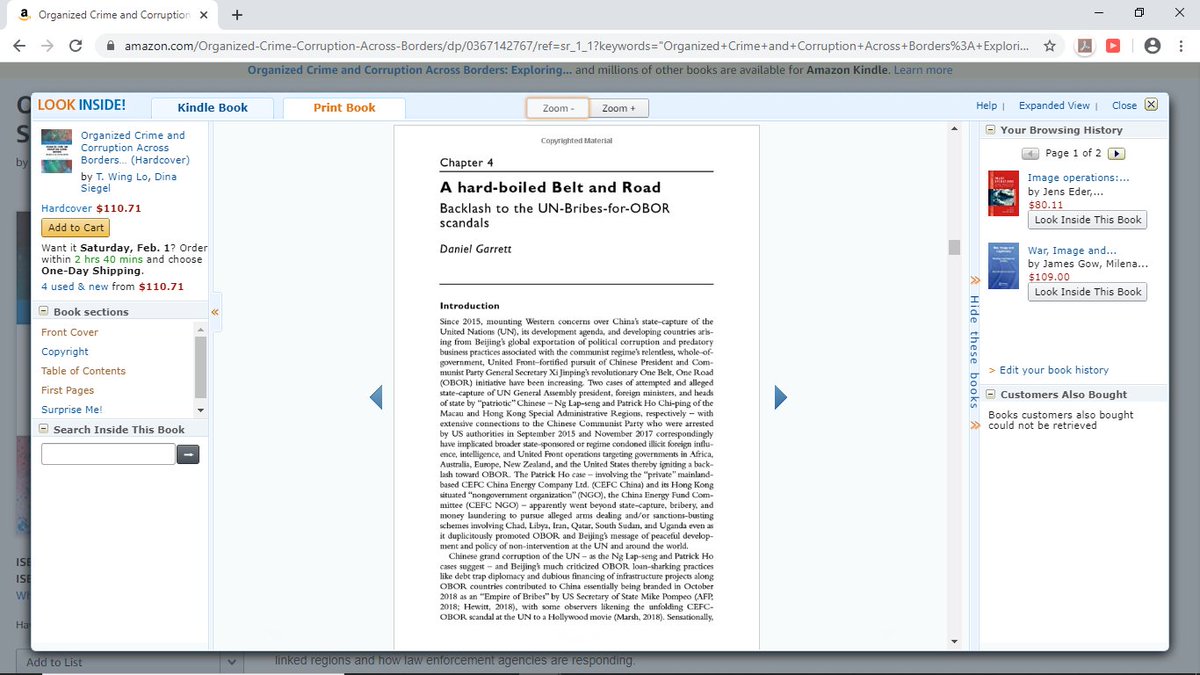Zoom in with Zoom + button

pyautogui.click(x=618, y=108)
